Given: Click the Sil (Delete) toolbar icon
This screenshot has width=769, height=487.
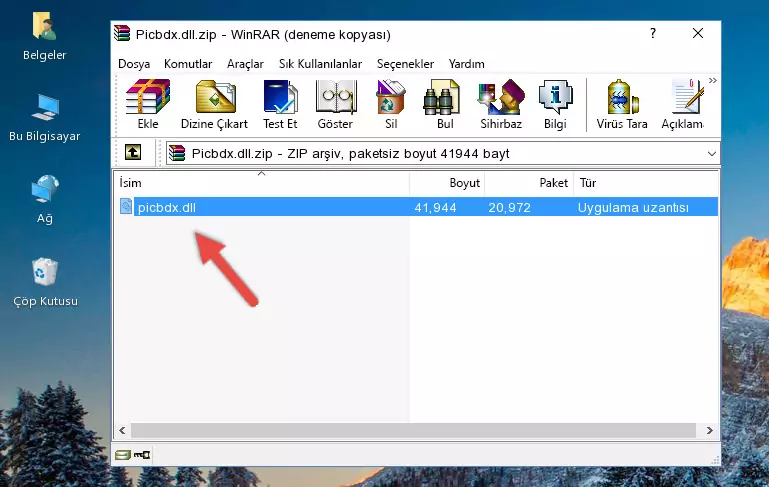Looking at the screenshot, I should pos(391,104).
